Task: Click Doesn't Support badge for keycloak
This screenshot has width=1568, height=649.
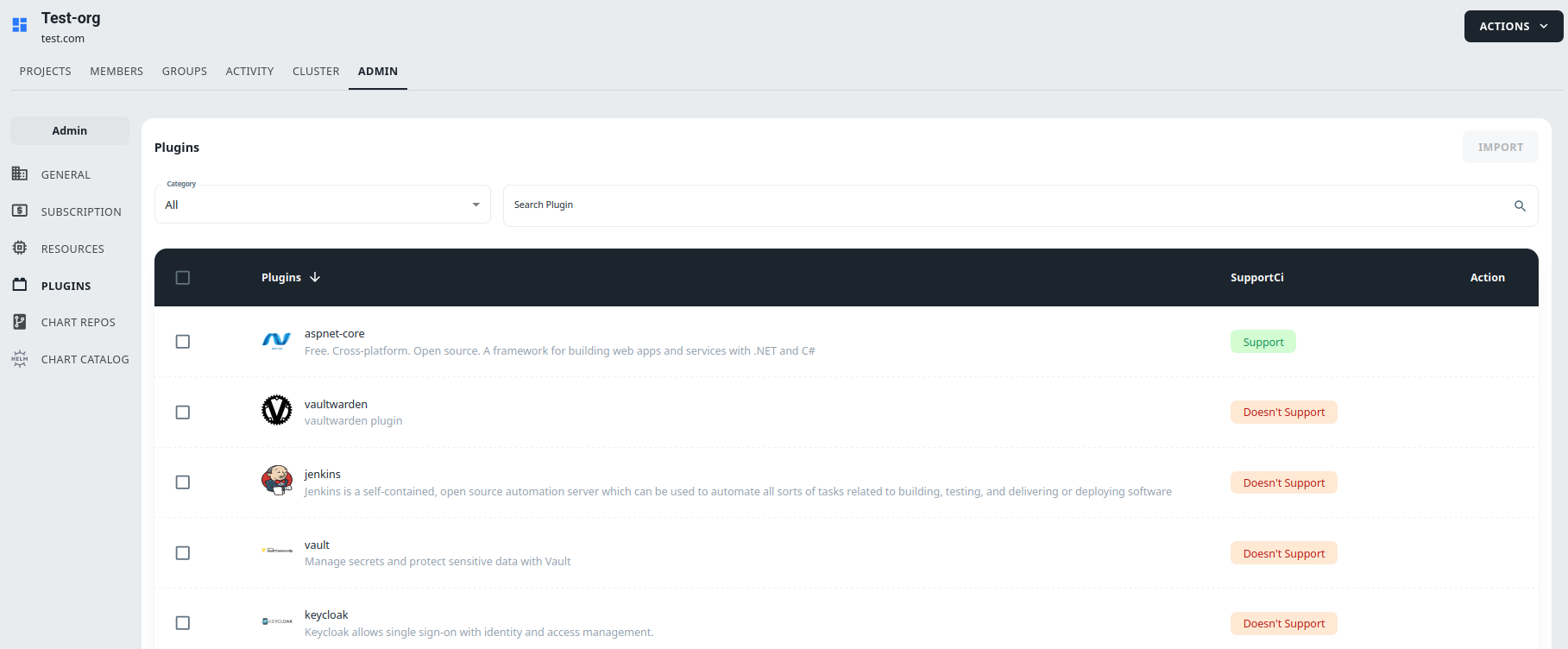Action: pos(1284,623)
